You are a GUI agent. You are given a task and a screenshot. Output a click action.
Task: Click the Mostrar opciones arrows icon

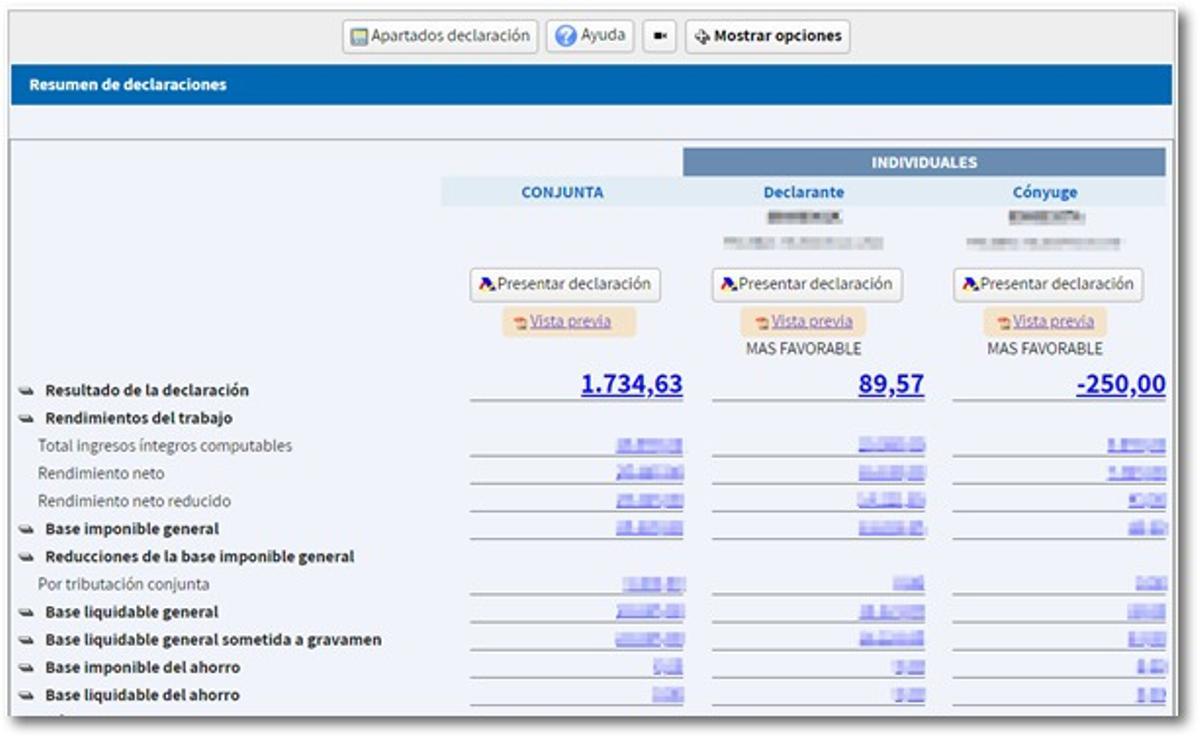(702, 34)
